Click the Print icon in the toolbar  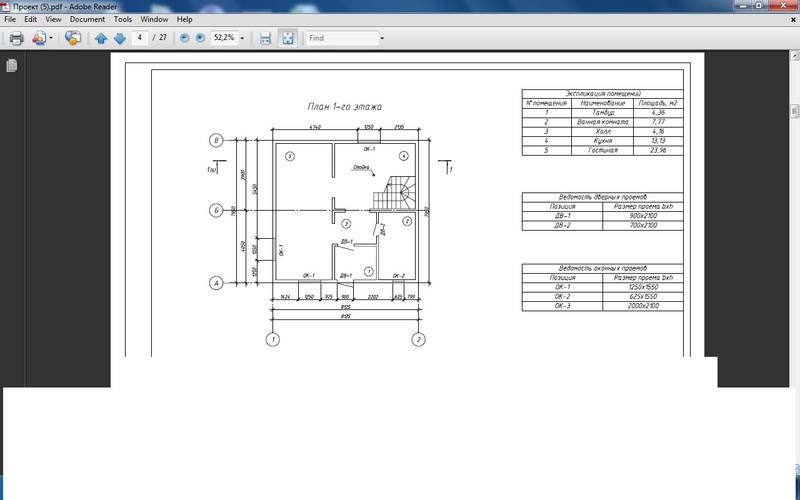pyautogui.click(x=16, y=38)
